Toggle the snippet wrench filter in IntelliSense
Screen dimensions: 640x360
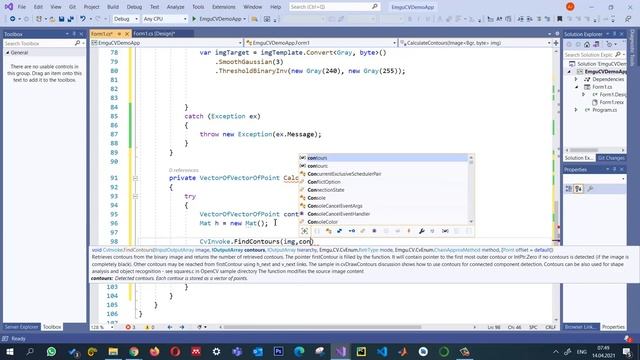tap(422, 231)
